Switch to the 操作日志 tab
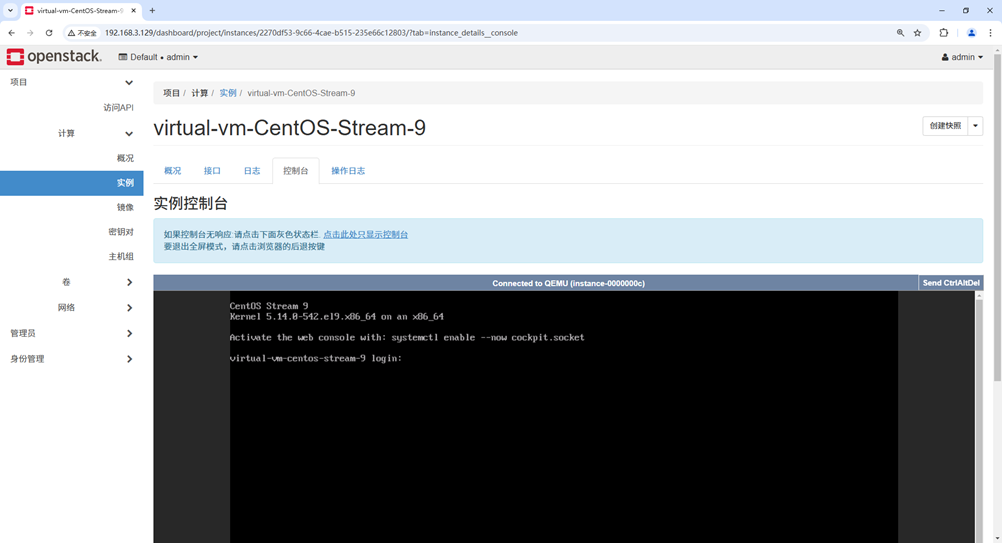Screen dimensions: 1002x543 (348, 171)
